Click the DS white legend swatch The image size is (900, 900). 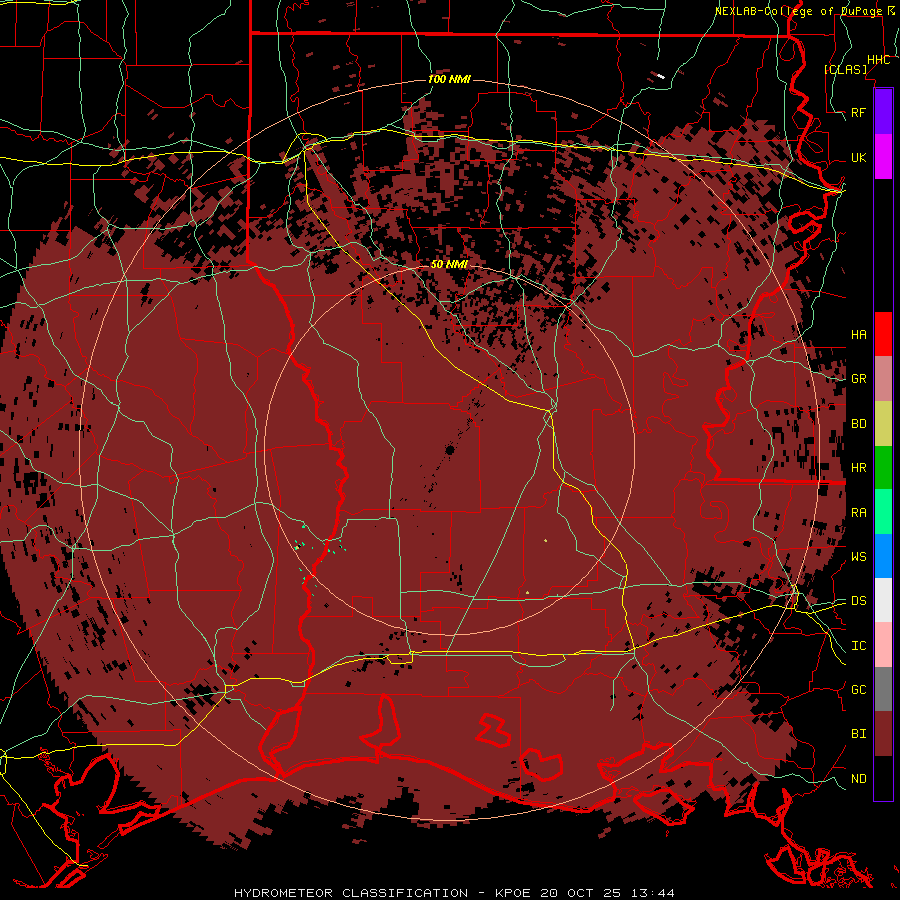[883, 600]
